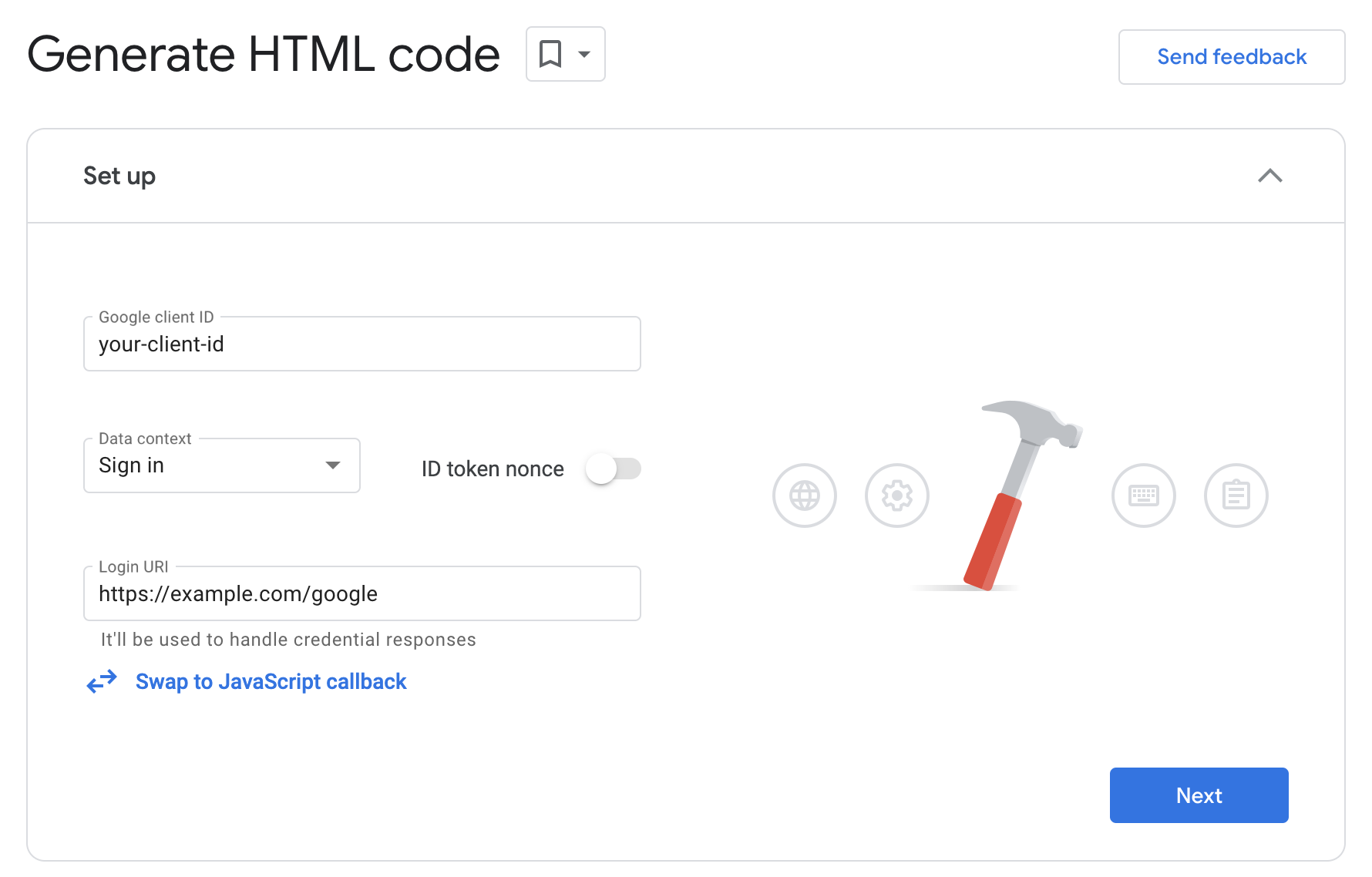1372x877 pixels.
Task: Open Swap to JavaScript callback
Action: pos(270,681)
